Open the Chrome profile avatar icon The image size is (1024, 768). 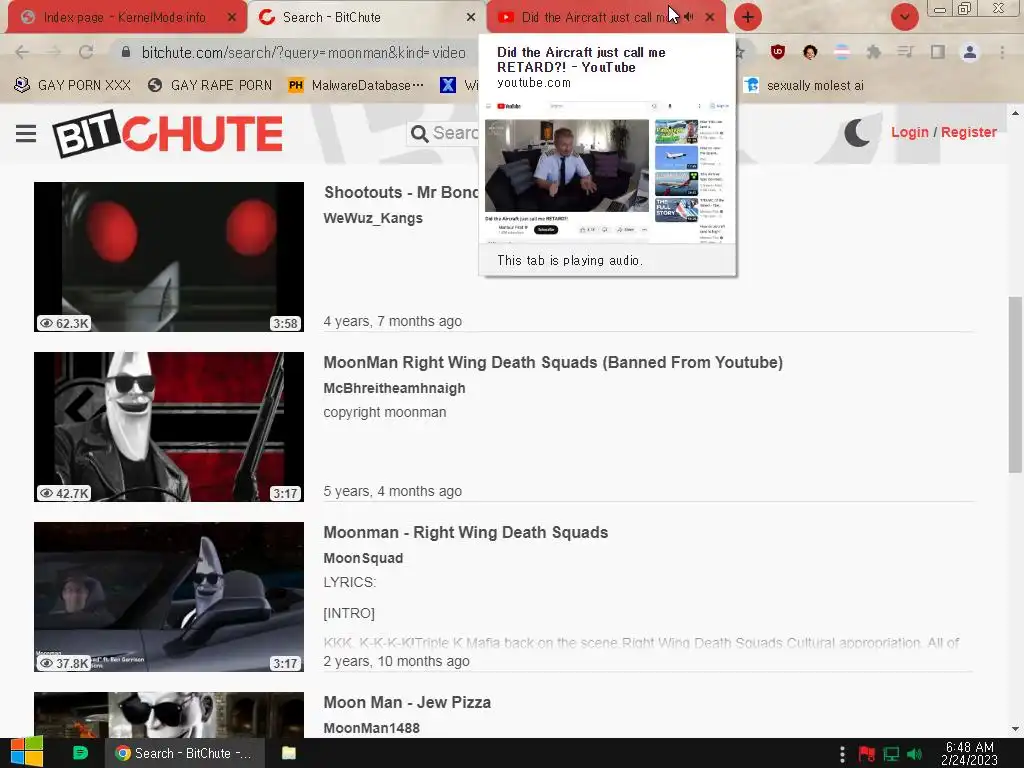pyautogui.click(x=970, y=52)
